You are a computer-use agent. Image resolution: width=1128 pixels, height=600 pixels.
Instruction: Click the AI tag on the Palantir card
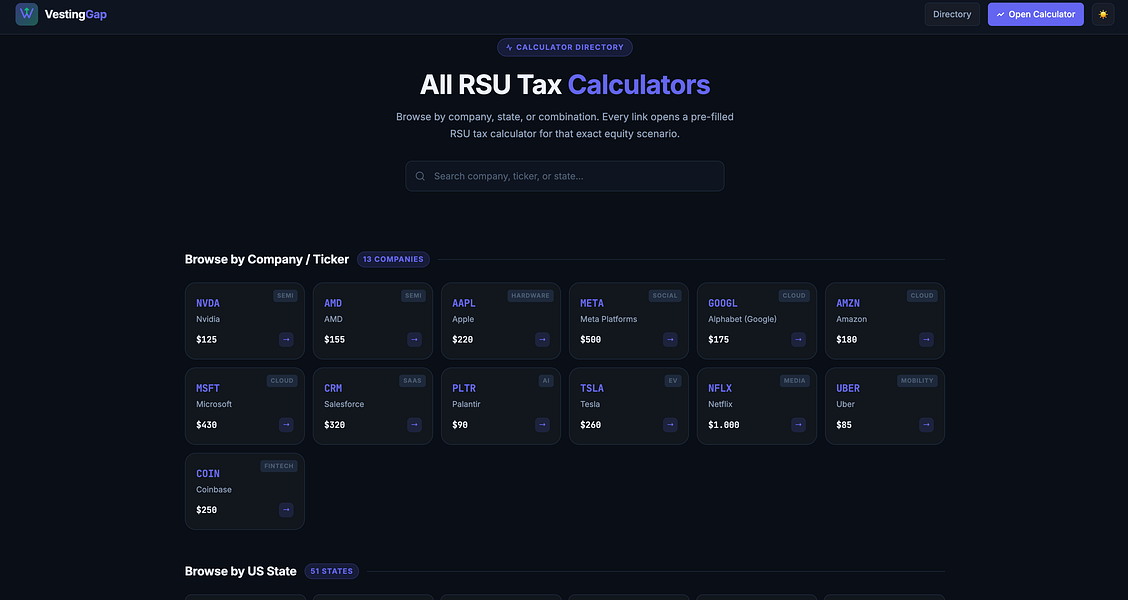(546, 381)
